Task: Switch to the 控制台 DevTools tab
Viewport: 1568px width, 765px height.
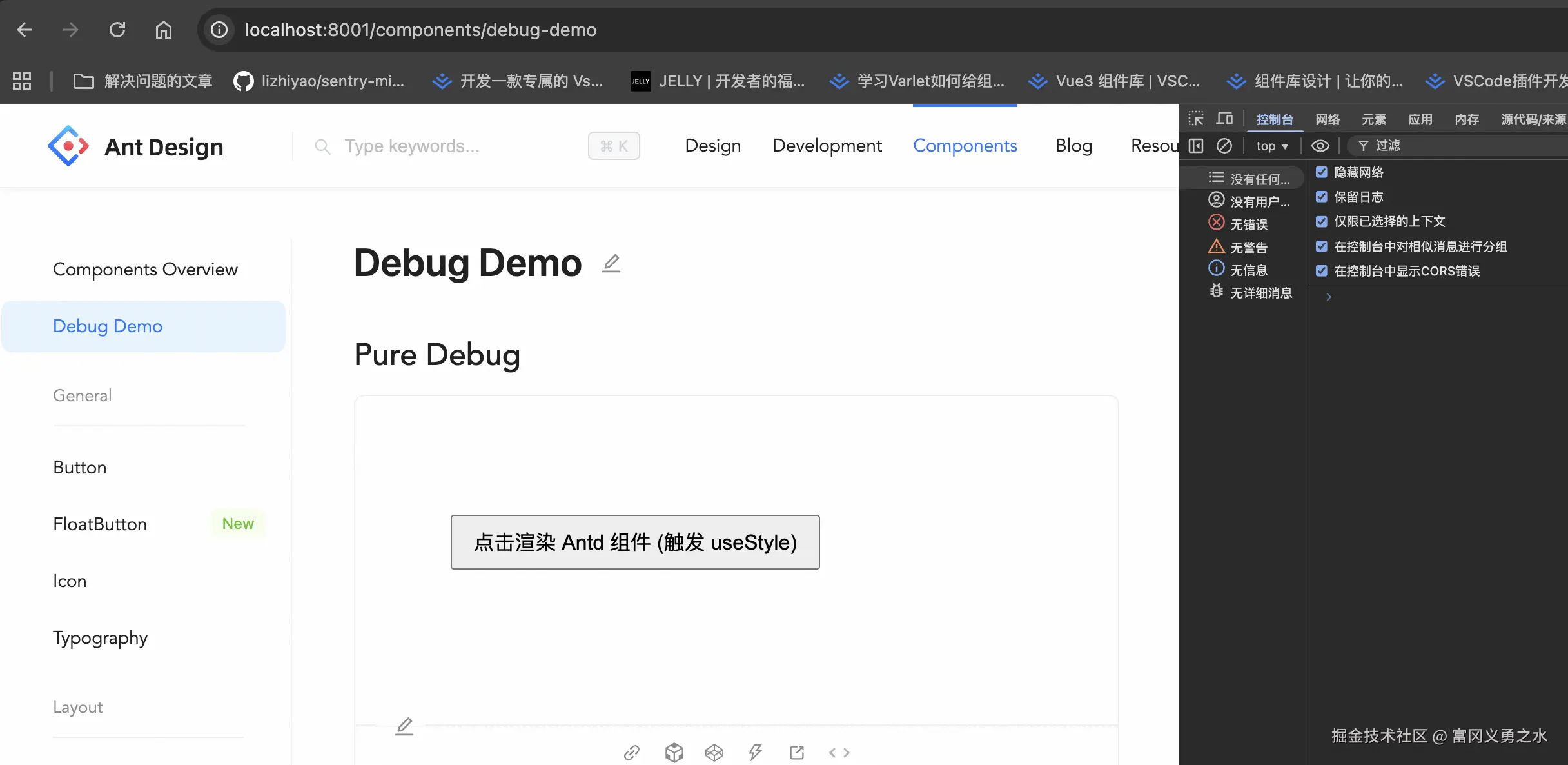Action: click(x=1275, y=119)
